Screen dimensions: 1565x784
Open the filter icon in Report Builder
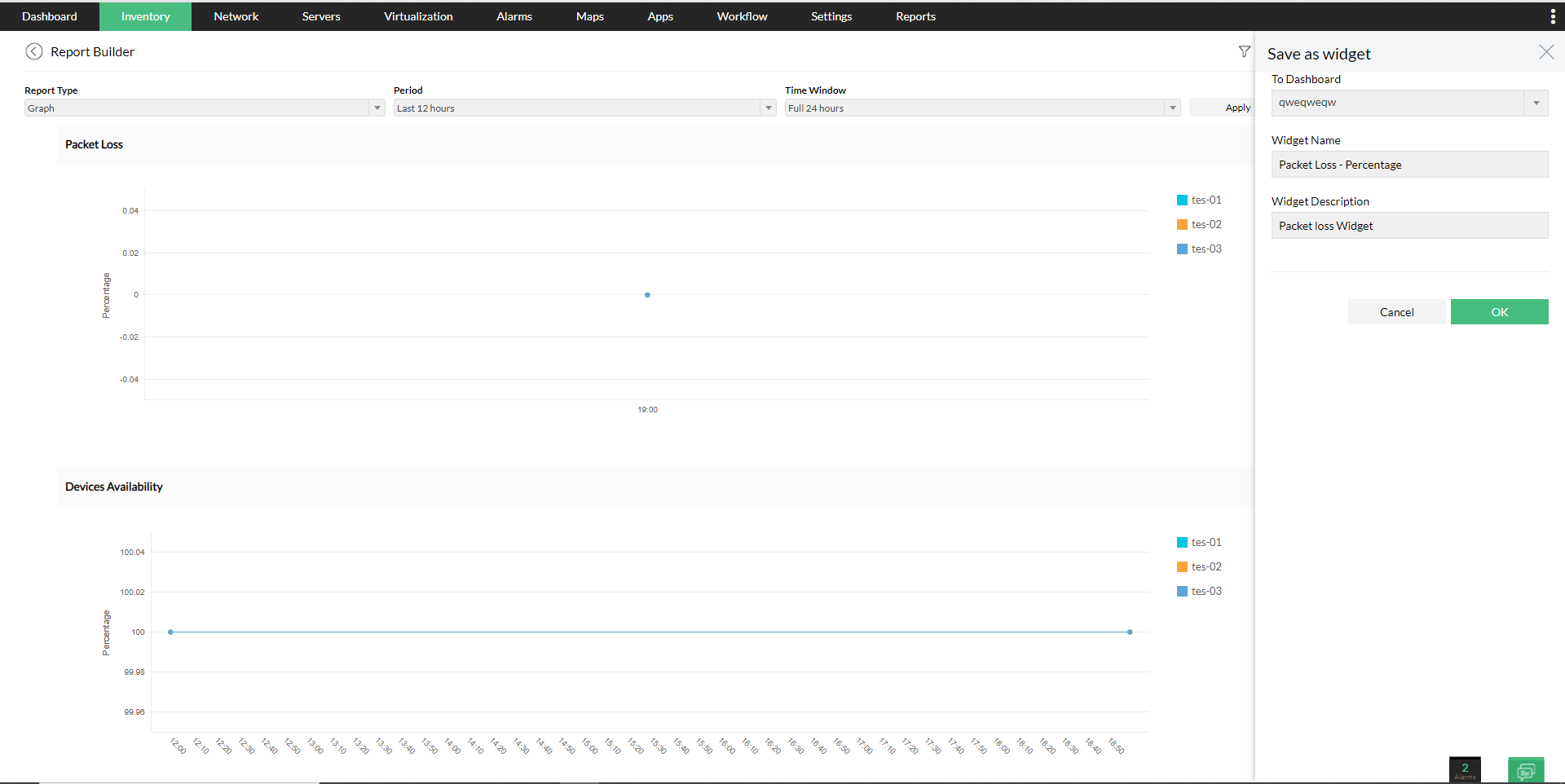click(x=1245, y=51)
